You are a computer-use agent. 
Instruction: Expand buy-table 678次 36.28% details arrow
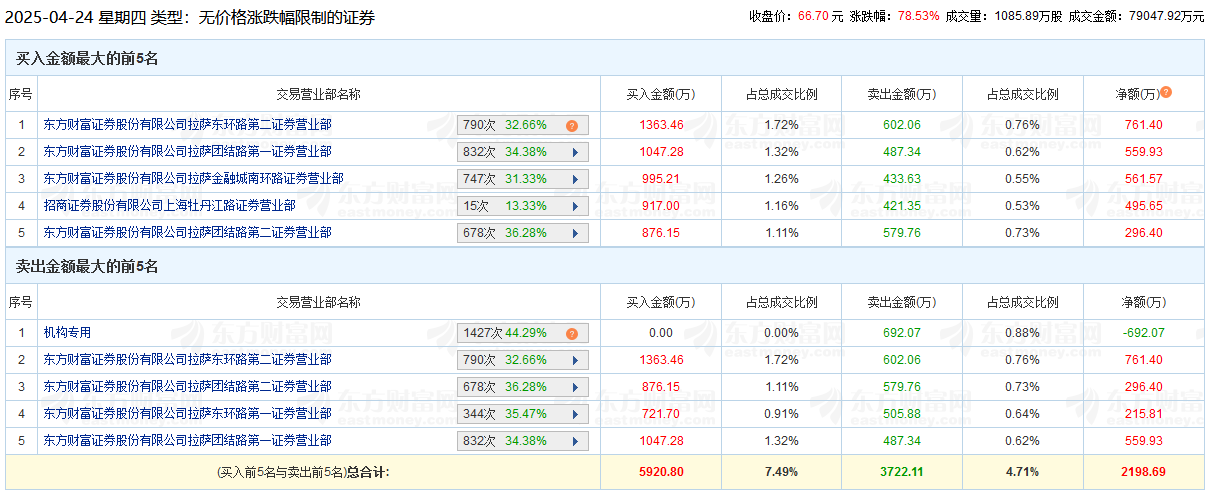(x=575, y=234)
